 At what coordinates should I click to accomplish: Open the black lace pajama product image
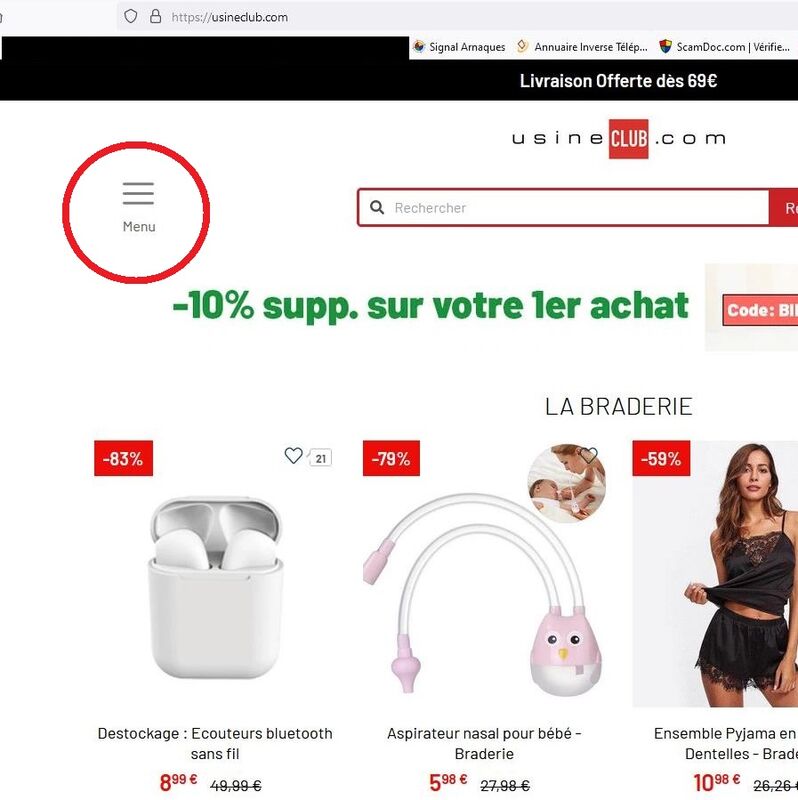click(x=715, y=574)
